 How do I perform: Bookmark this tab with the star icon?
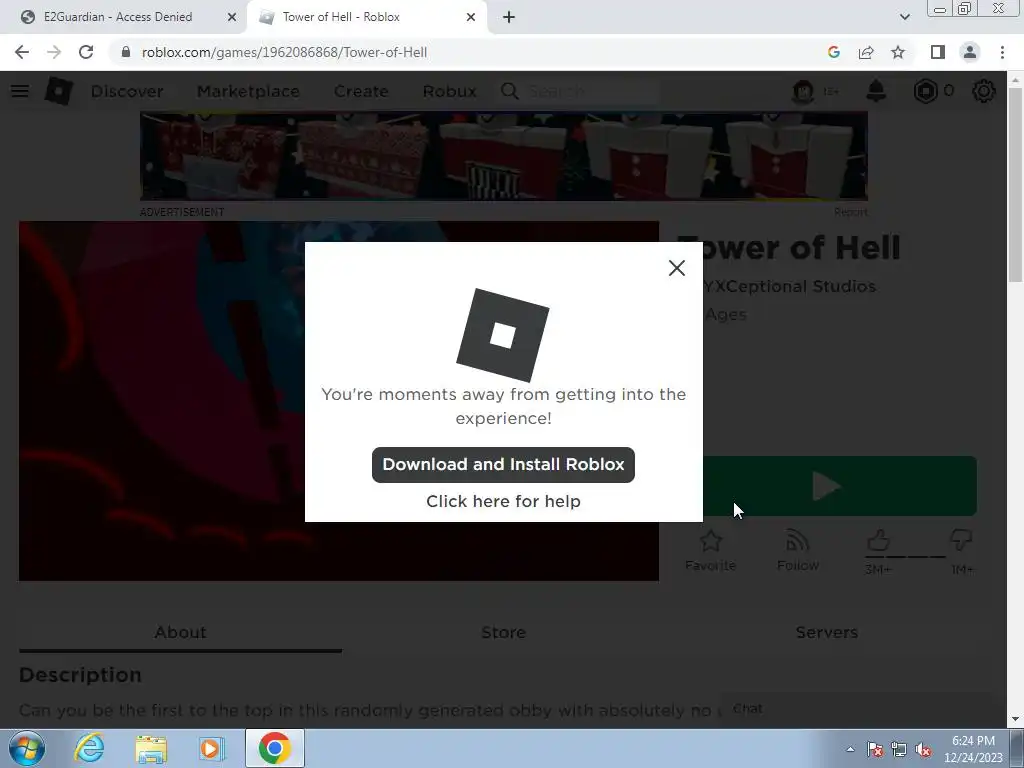point(898,52)
